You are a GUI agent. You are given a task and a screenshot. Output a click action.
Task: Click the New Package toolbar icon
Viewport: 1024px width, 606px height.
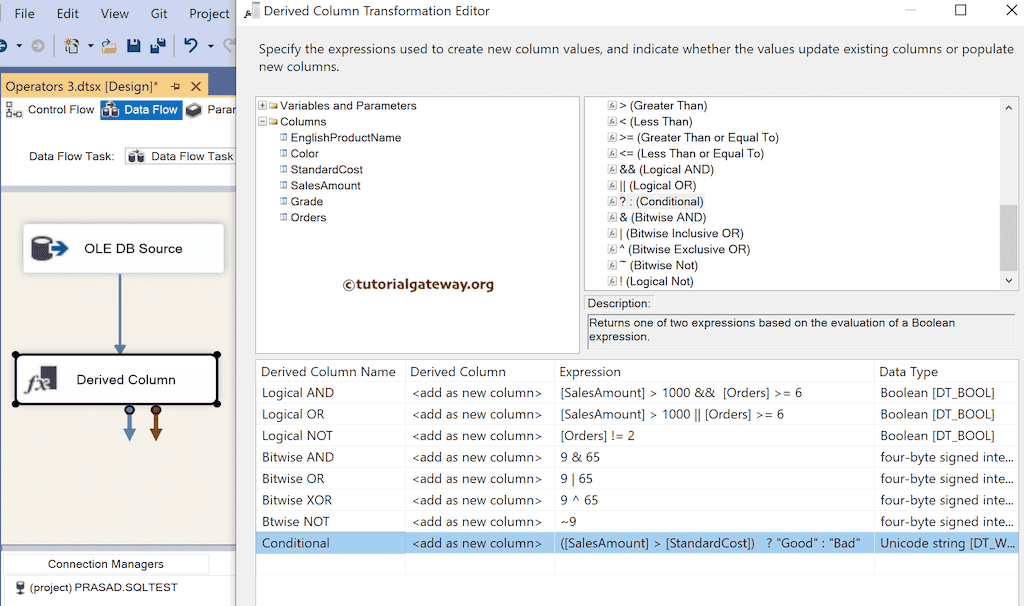[x=70, y=45]
